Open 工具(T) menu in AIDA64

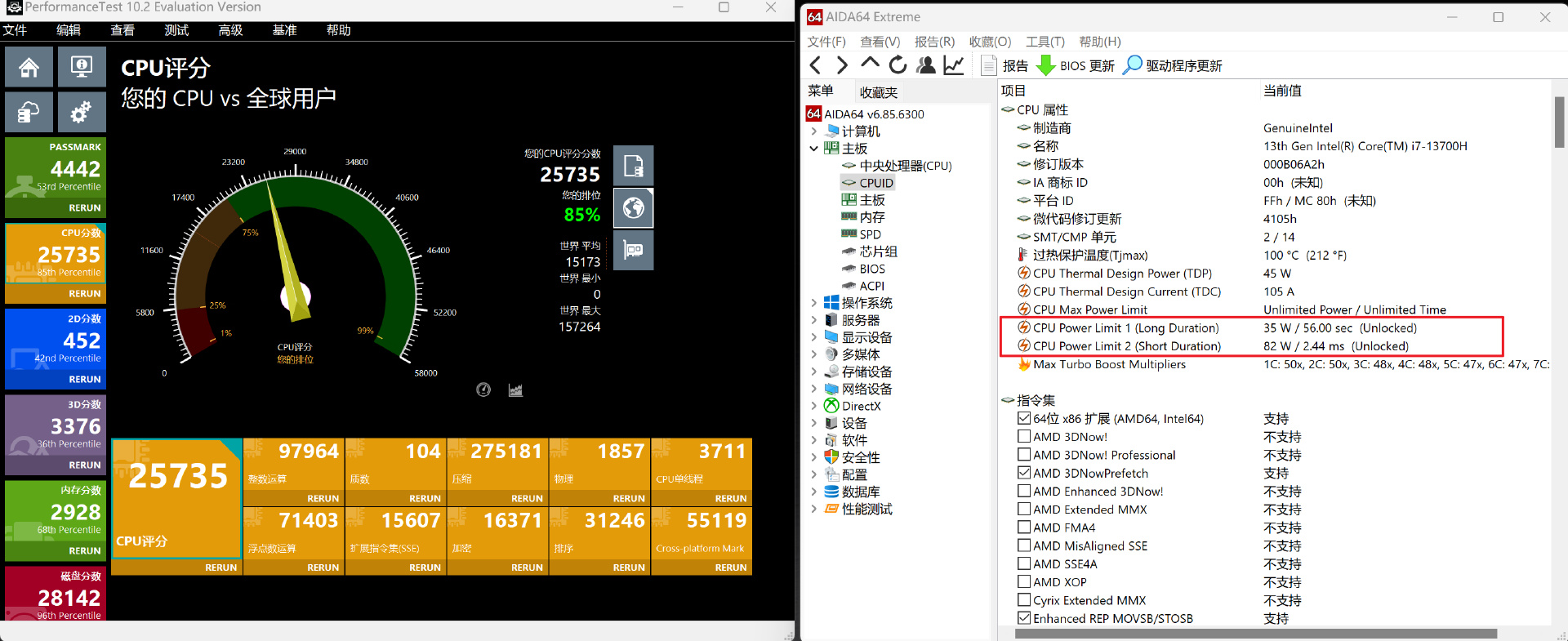[x=1045, y=42]
